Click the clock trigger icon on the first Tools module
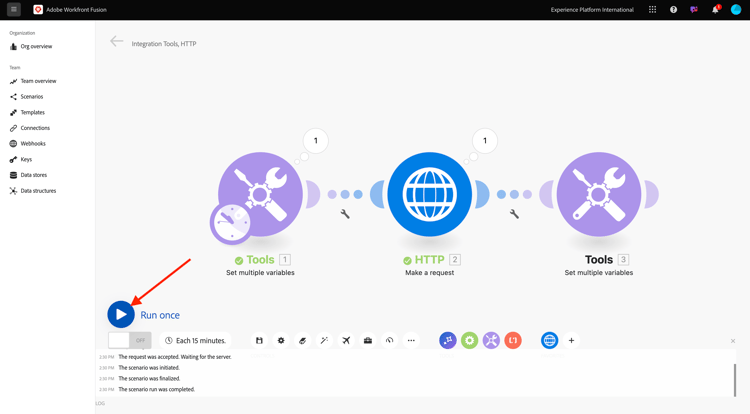Screen dimensions: 750x414 [x=231, y=223]
